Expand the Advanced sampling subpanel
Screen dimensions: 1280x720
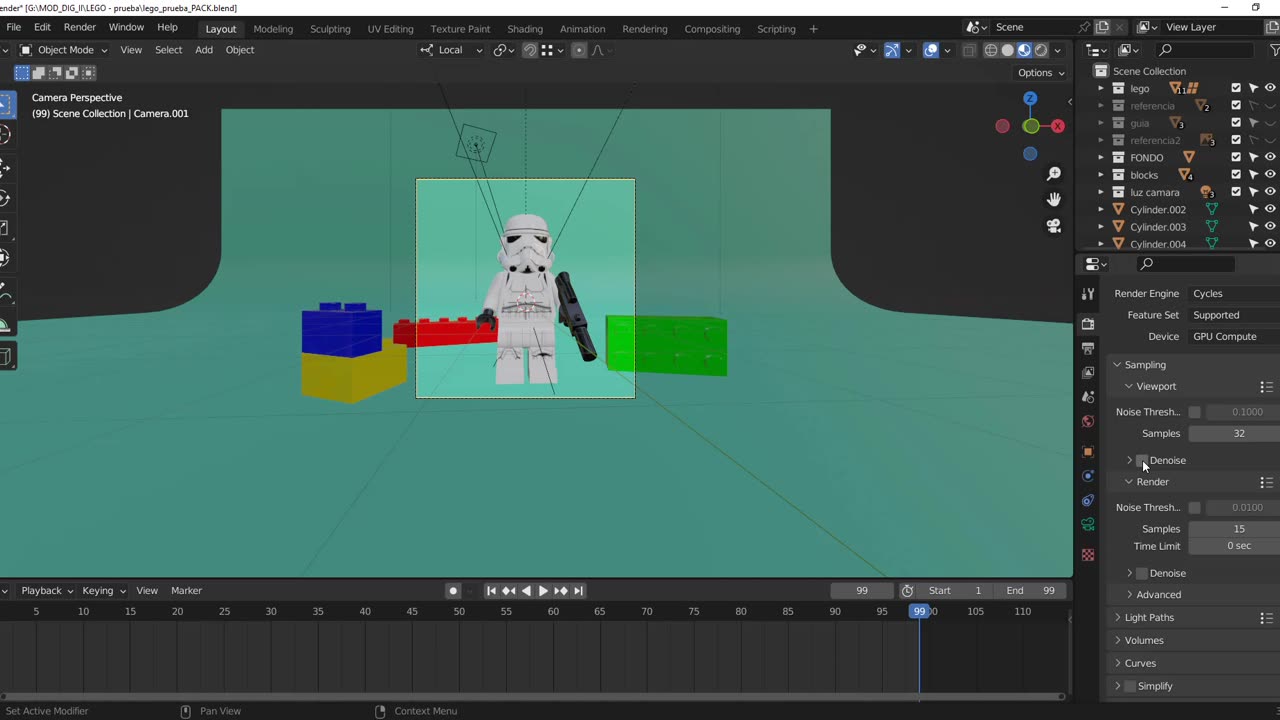(1158, 595)
